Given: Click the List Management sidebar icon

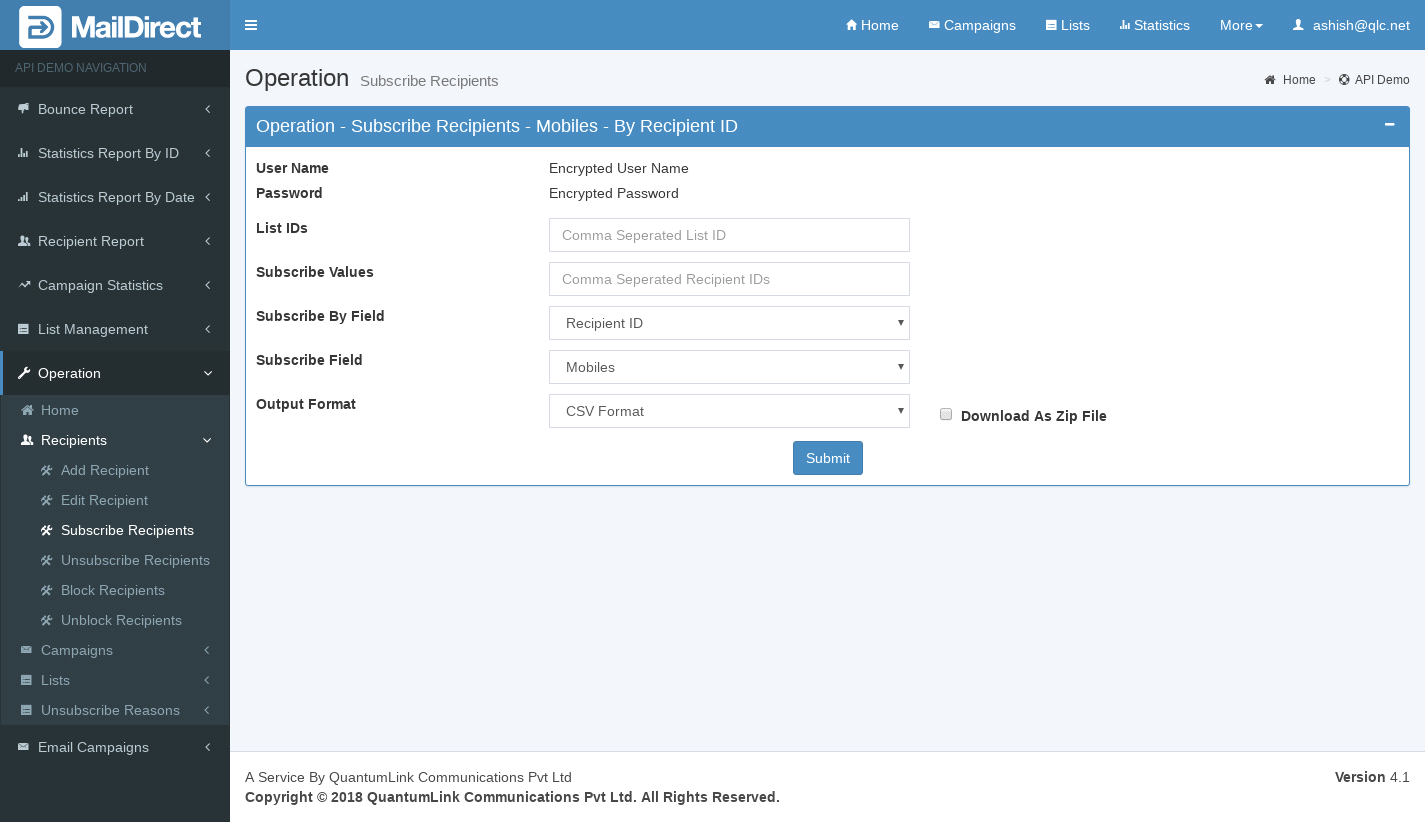Looking at the screenshot, I should pos(23,329).
